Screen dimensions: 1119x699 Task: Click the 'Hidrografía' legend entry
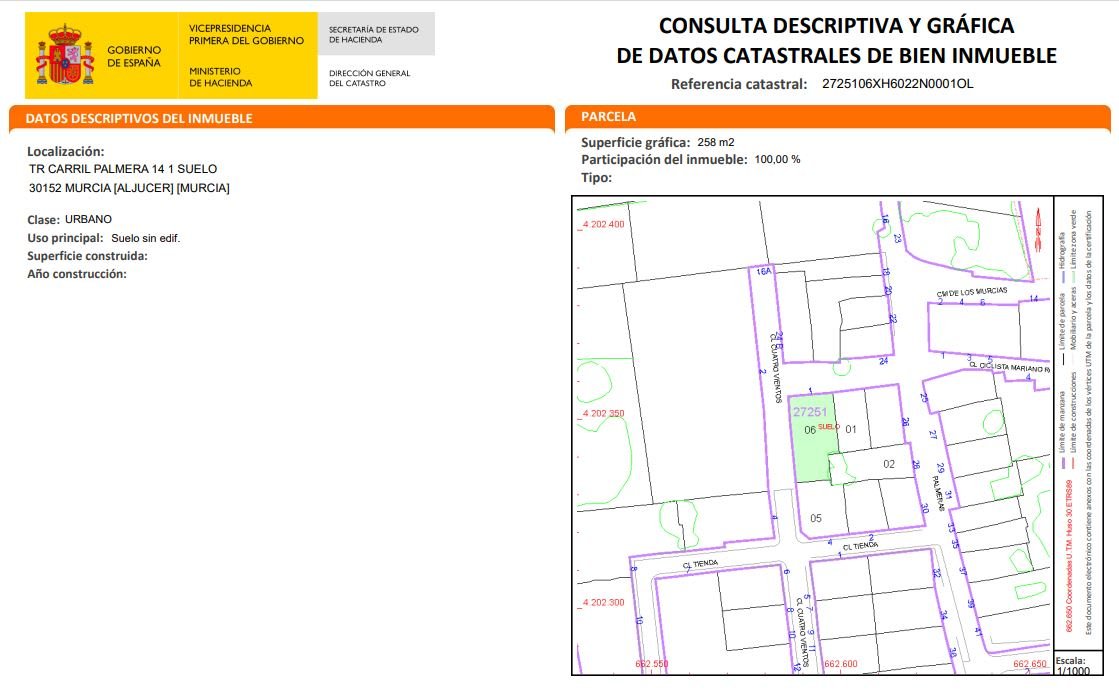pyautogui.click(x=1063, y=259)
